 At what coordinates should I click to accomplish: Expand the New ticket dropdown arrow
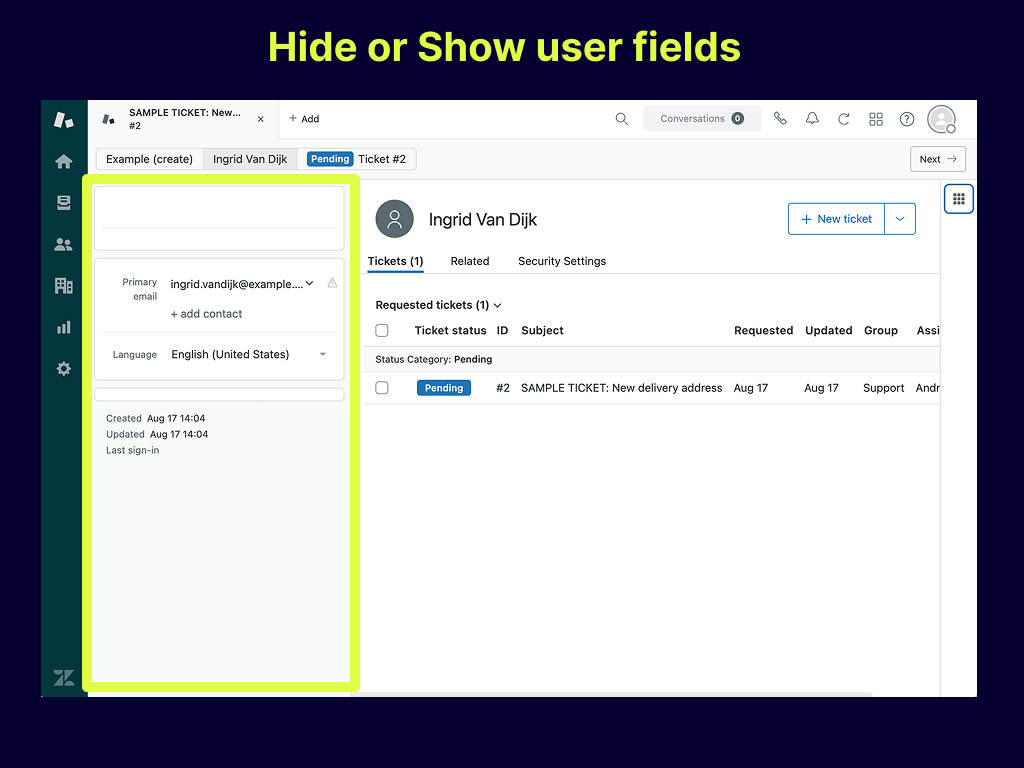click(x=899, y=219)
